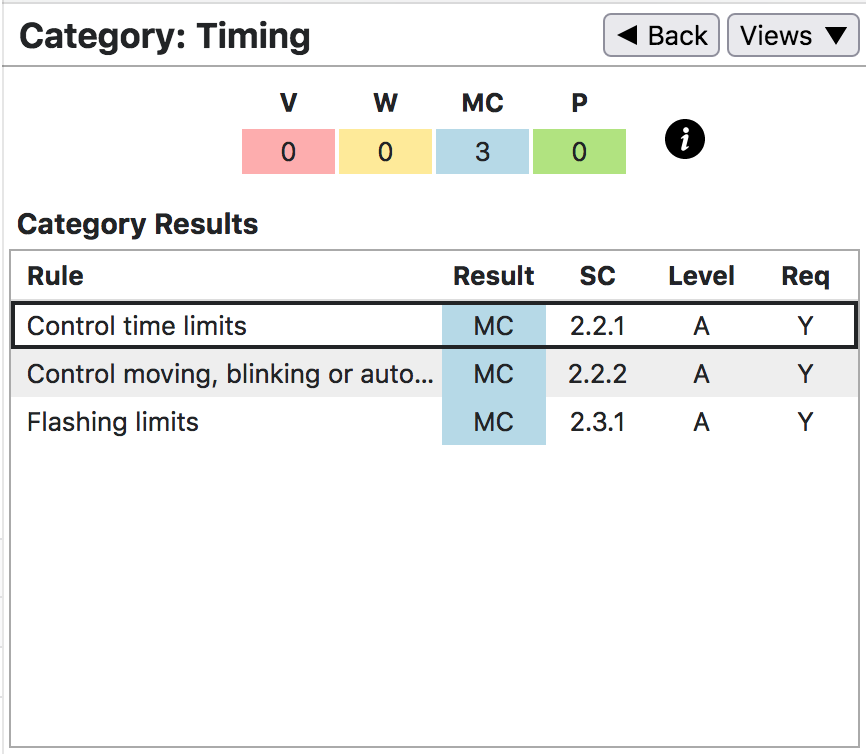Click success criterion 2.3.1 cell
866x754 pixels.
point(597,422)
